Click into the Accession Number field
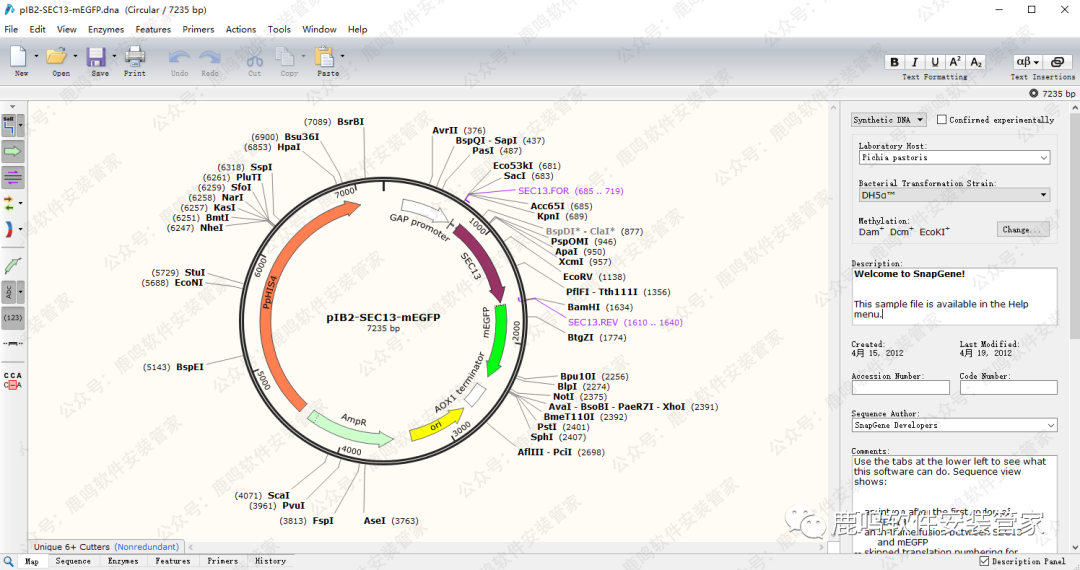This screenshot has height=570, width=1080. point(900,388)
